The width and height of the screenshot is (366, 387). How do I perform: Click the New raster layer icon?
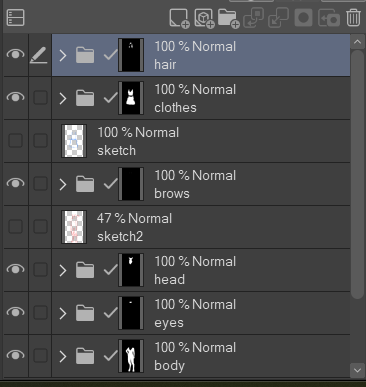(179, 18)
